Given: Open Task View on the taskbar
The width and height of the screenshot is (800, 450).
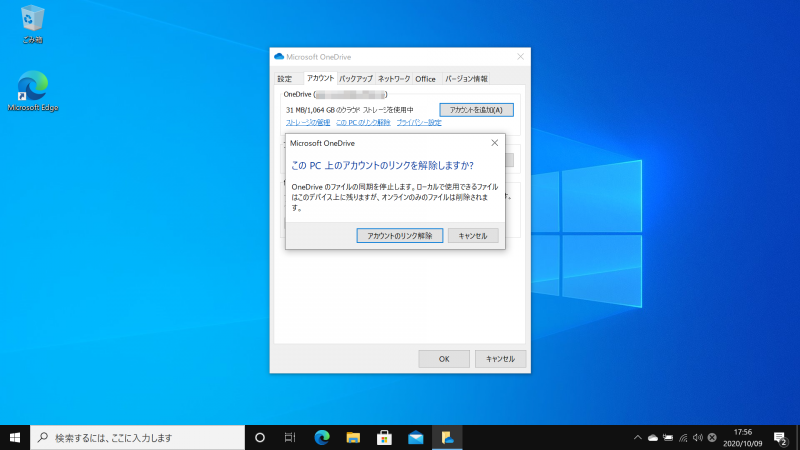Looking at the screenshot, I should coord(290,438).
